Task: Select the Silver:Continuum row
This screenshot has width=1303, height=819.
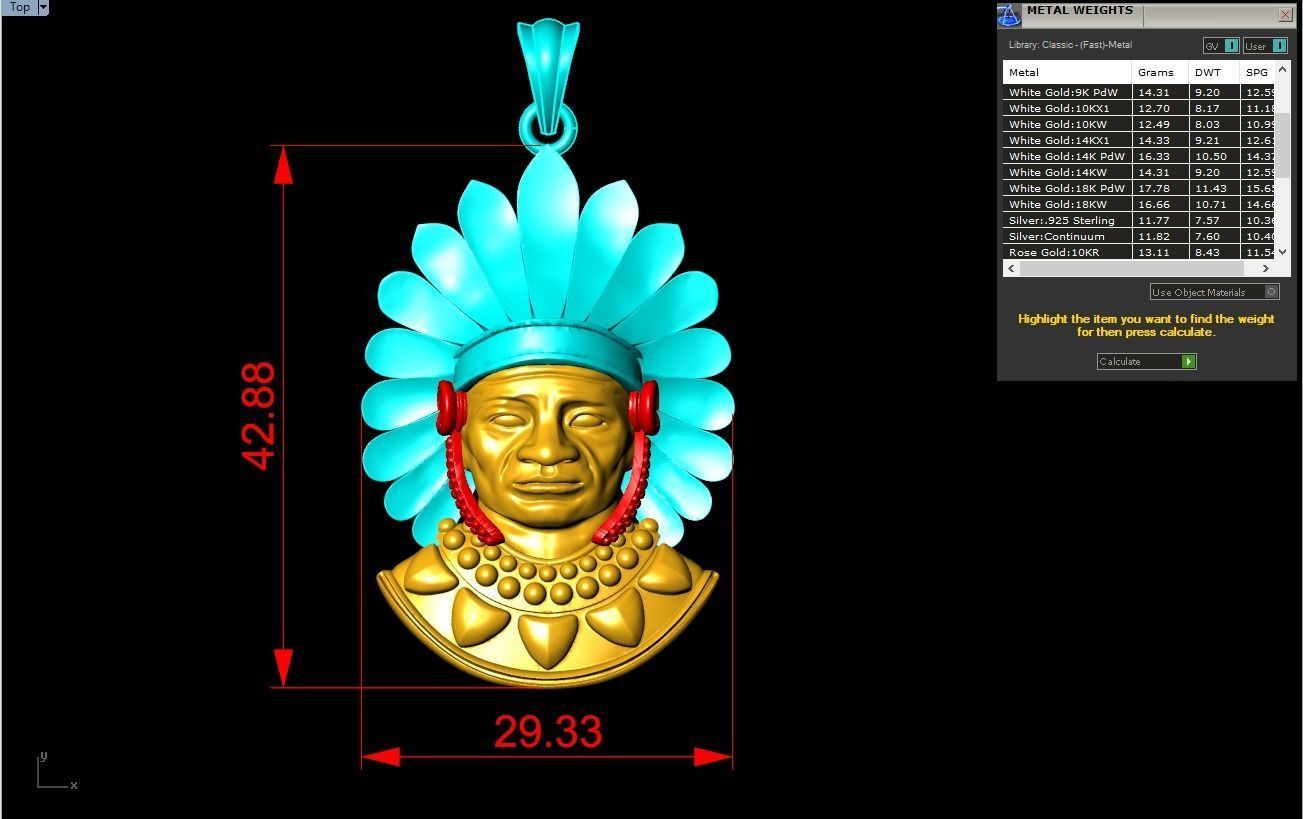Action: click(1140, 236)
